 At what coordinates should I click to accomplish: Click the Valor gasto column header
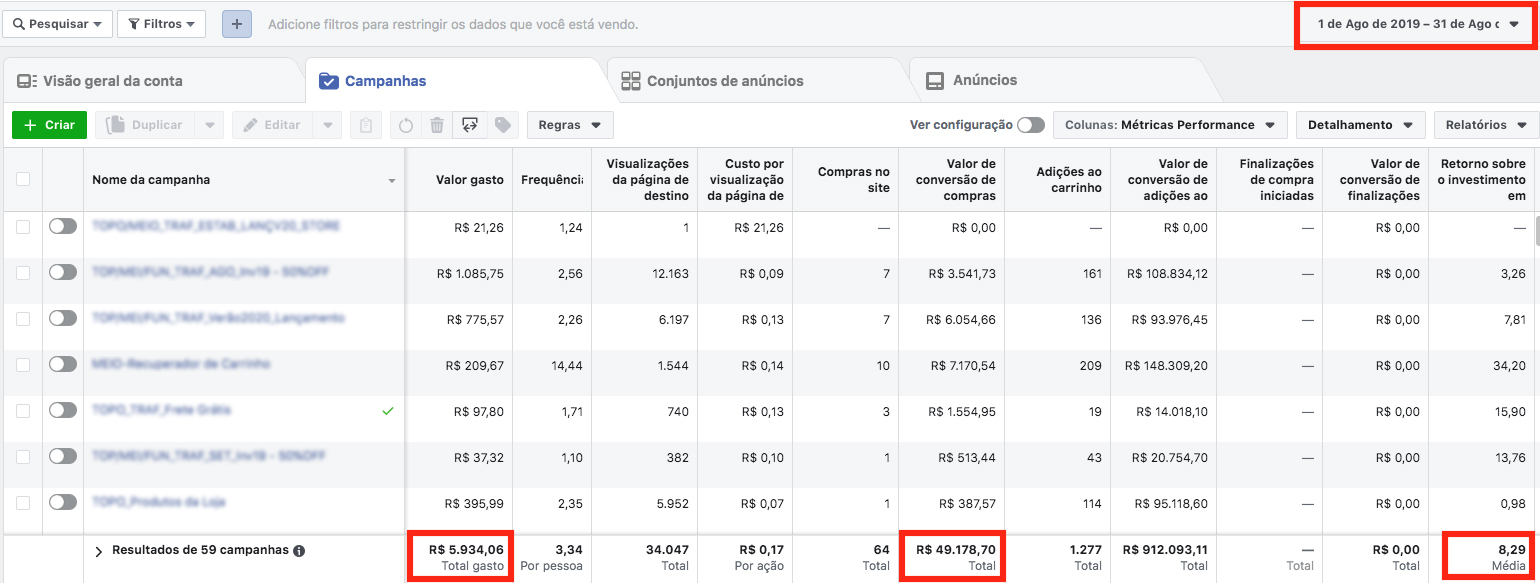(x=459, y=179)
